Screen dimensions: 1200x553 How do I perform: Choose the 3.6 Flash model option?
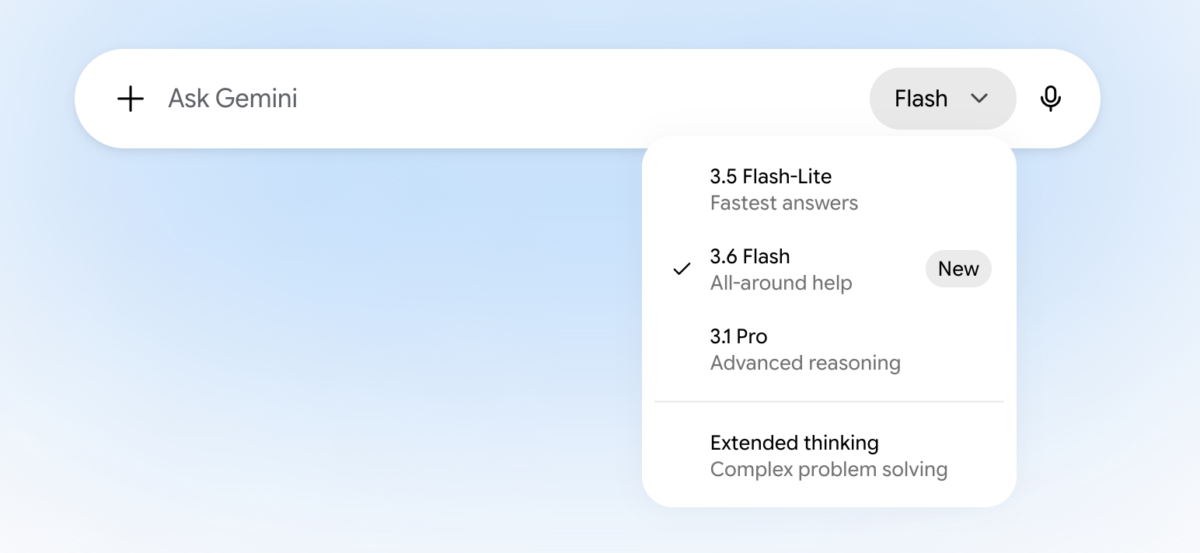point(829,269)
